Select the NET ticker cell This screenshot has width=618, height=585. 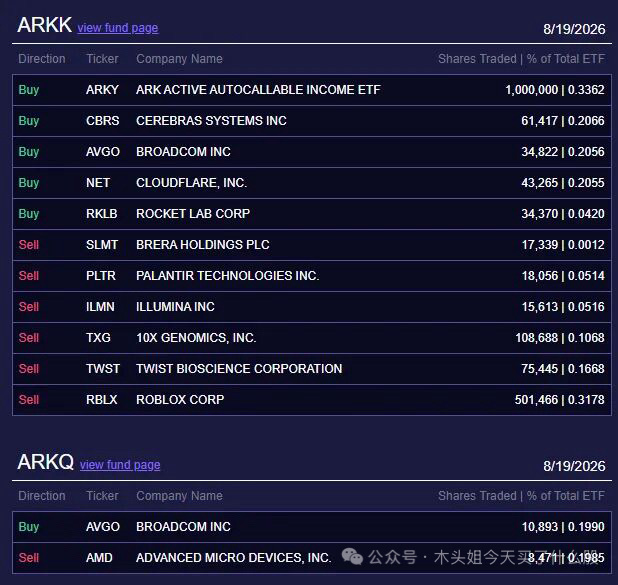98,183
